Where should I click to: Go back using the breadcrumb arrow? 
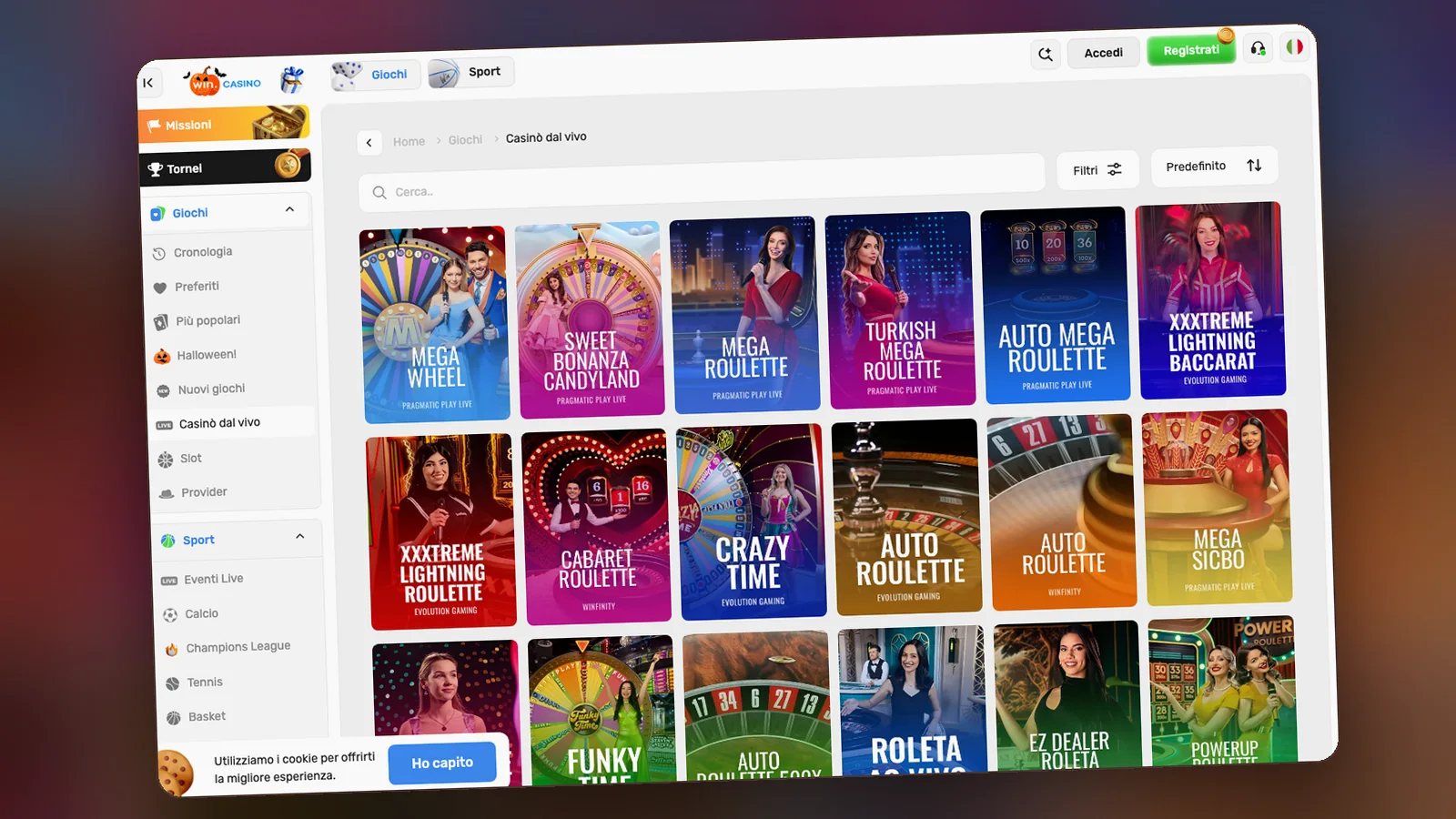[369, 143]
